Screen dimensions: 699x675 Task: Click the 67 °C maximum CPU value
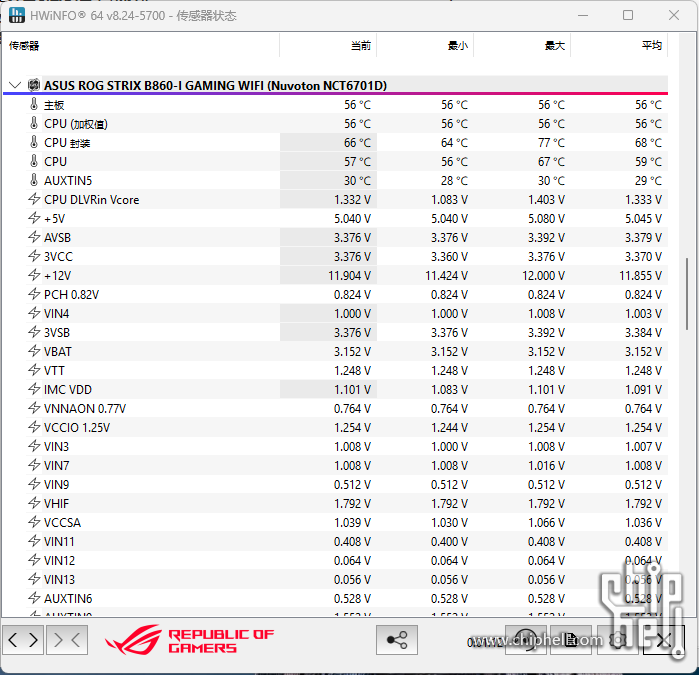[x=551, y=161]
